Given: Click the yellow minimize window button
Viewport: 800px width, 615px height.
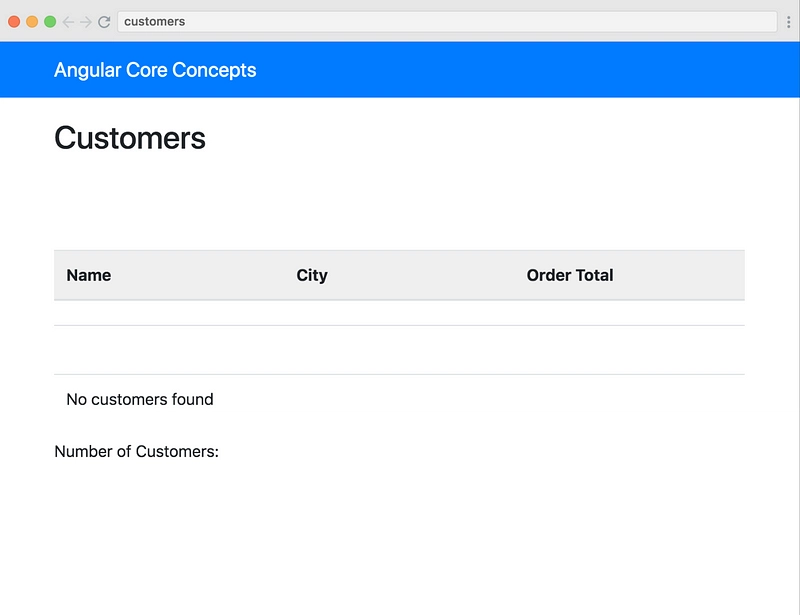Looking at the screenshot, I should (x=32, y=22).
